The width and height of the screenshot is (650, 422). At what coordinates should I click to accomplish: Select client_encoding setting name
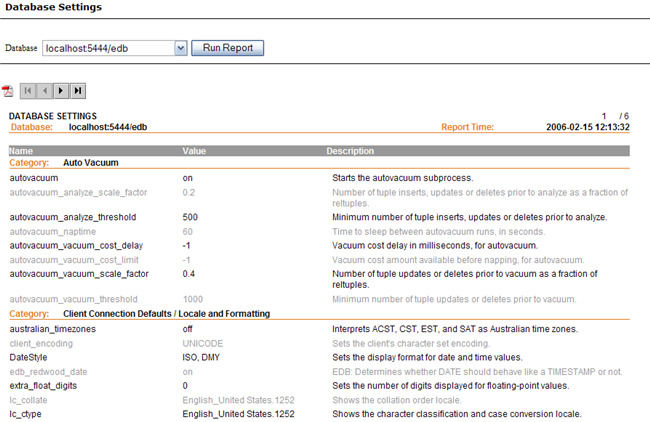pos(41,343)
